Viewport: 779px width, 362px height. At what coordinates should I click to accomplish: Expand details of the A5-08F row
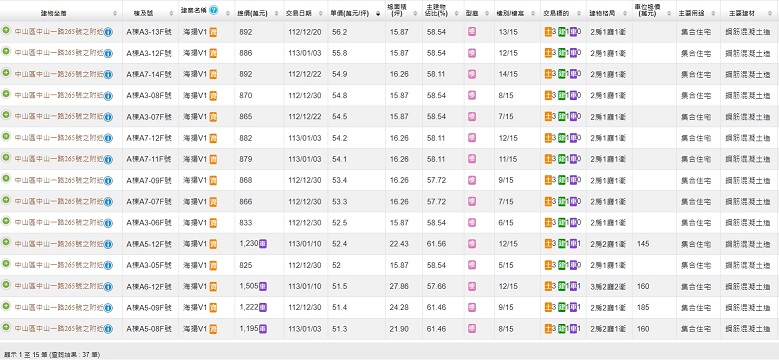tap(6, 327)
